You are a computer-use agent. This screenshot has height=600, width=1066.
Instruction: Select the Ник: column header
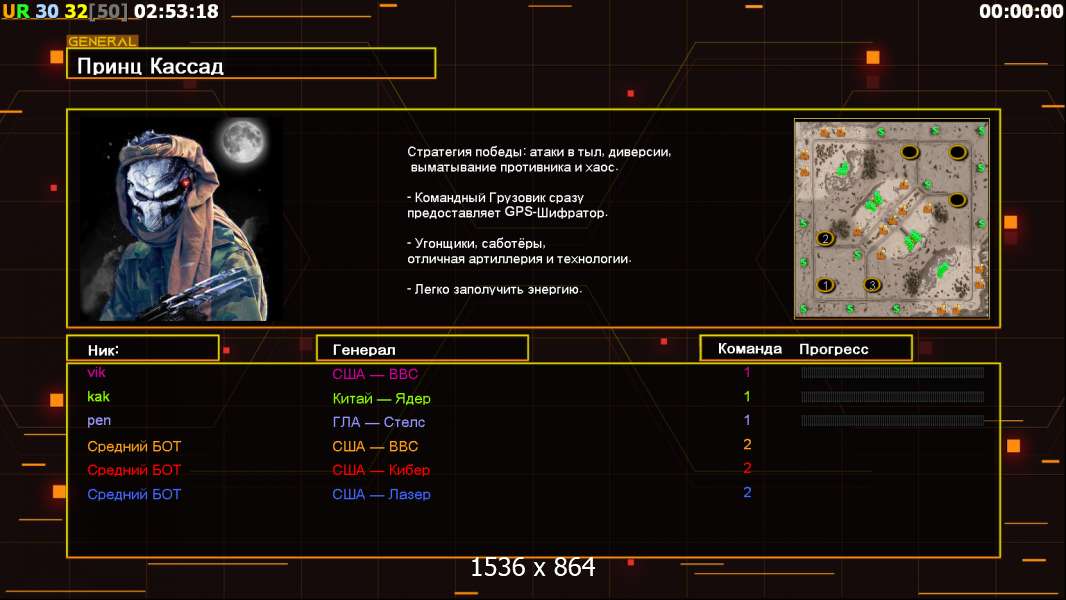click(143, 349)
